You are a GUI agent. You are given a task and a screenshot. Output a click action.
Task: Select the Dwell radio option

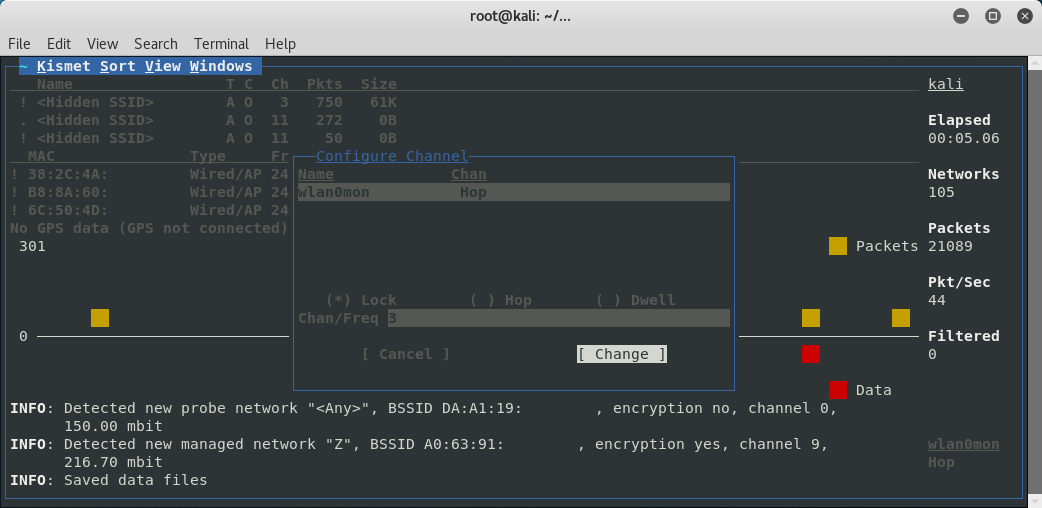635,301
